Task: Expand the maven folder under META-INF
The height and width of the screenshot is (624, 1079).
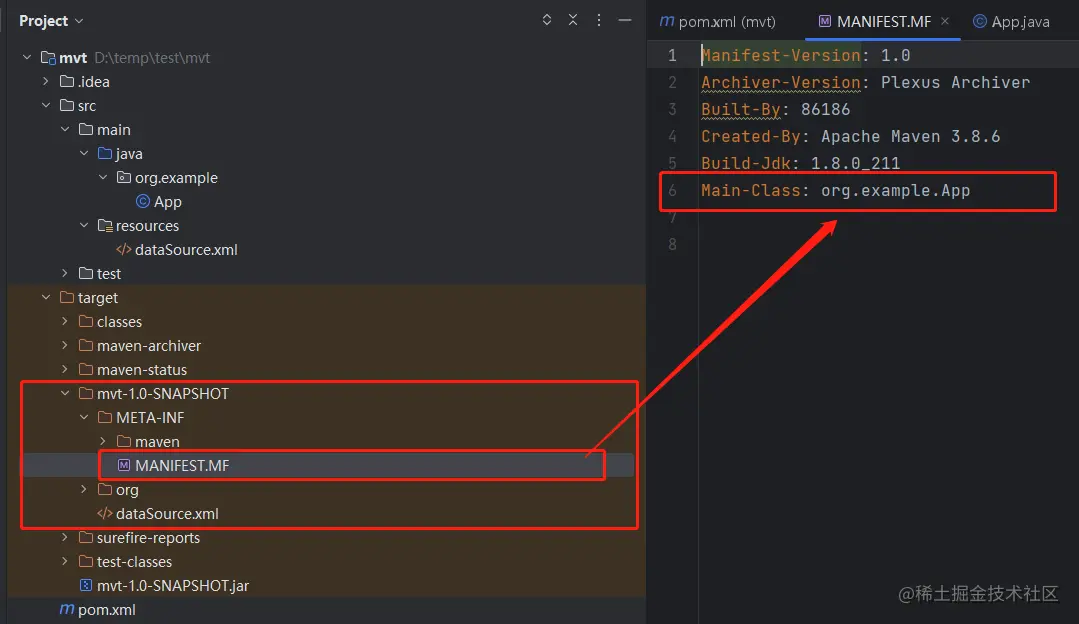Action: [103, 441]
